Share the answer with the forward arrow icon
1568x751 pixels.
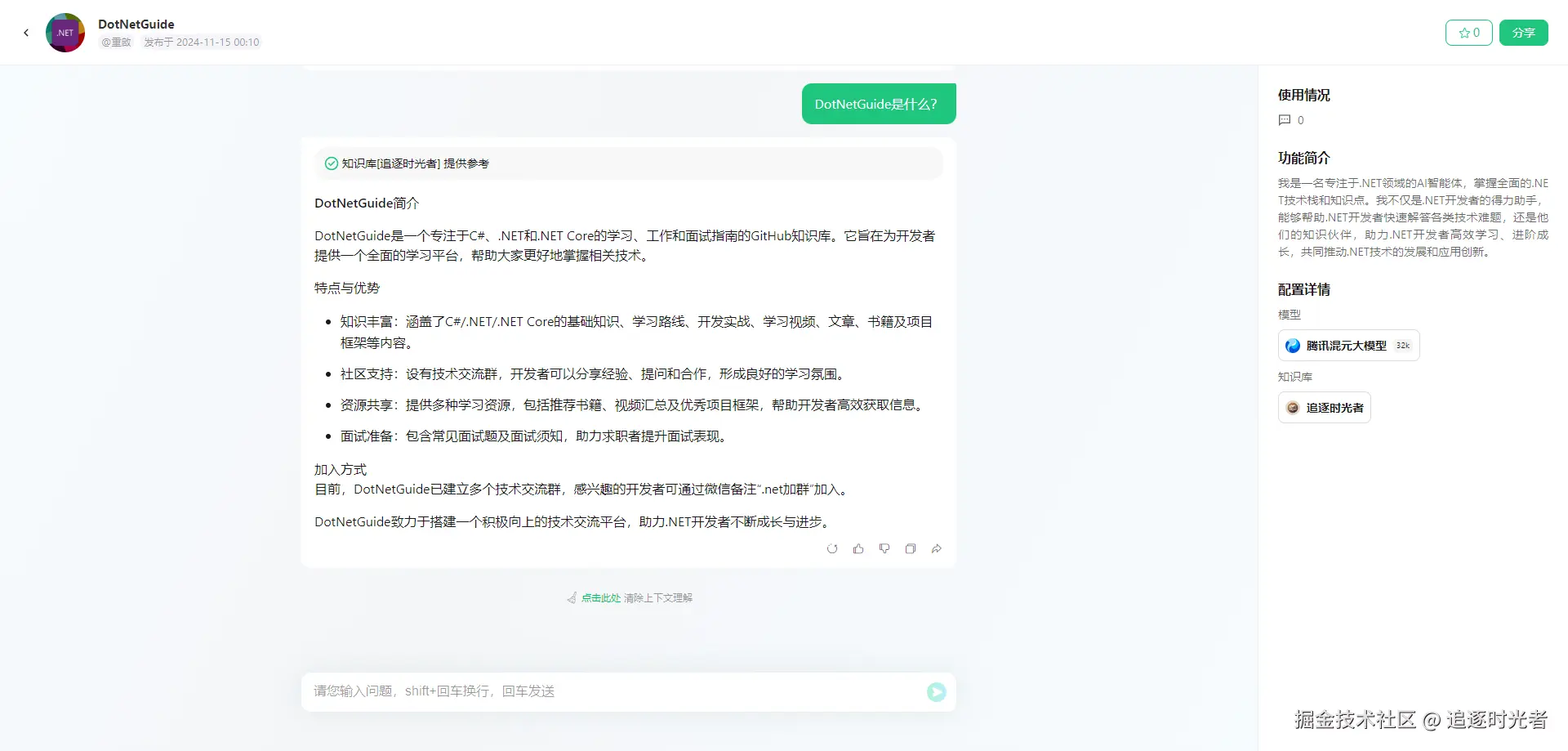tap(937, 549)
